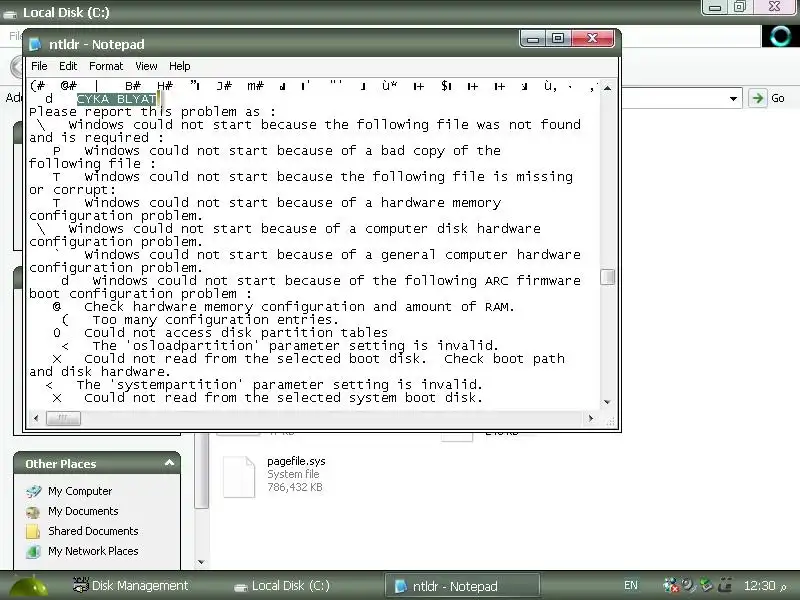This screenshot has height=600, width=800.
Task: Select the pagefile.sys file icon
Action: [x=239, y=477]
